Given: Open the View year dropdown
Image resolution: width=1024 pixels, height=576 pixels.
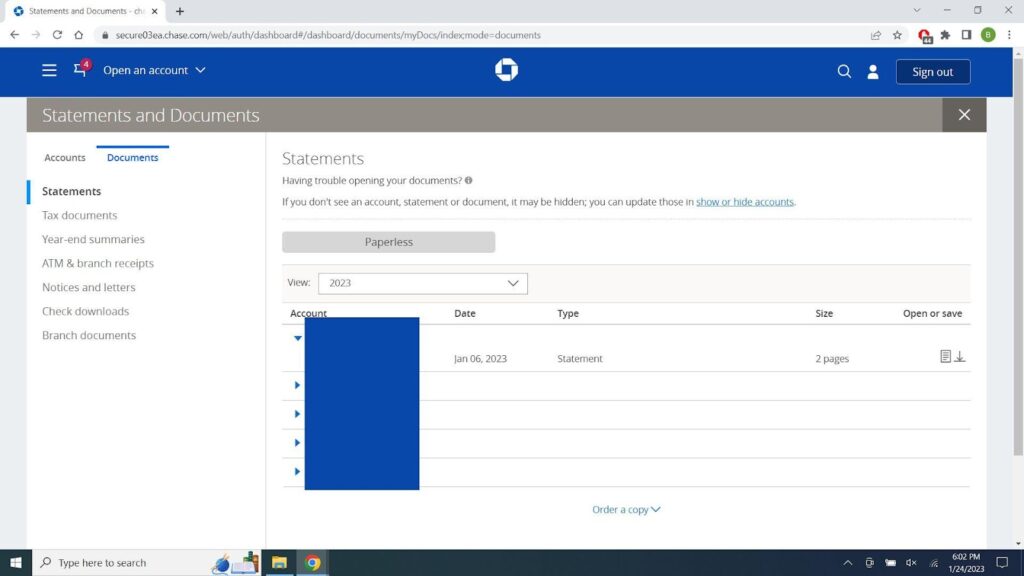Looking at the screenshot, I should (423, 283).
